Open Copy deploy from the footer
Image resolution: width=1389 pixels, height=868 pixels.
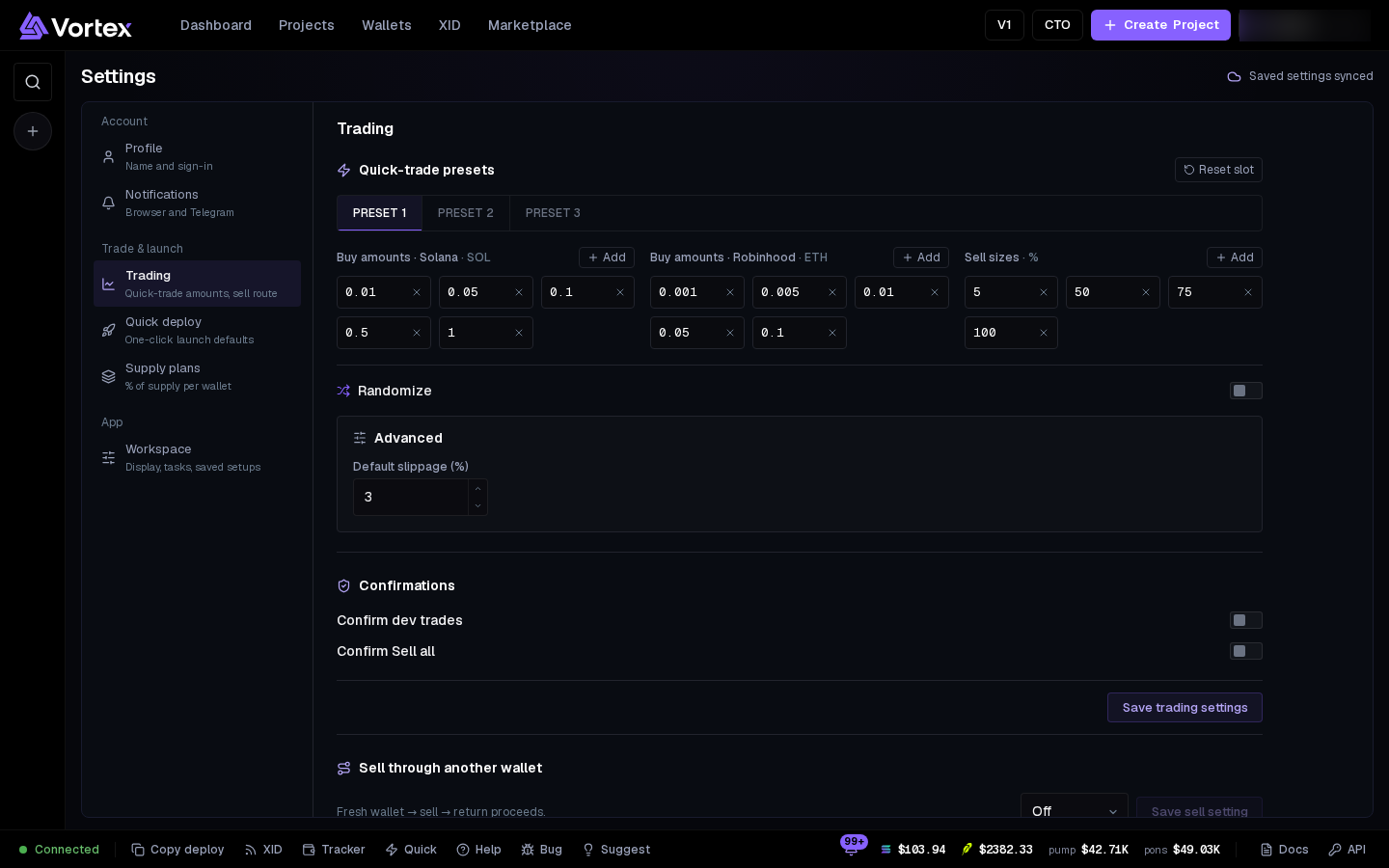(177, 850)
